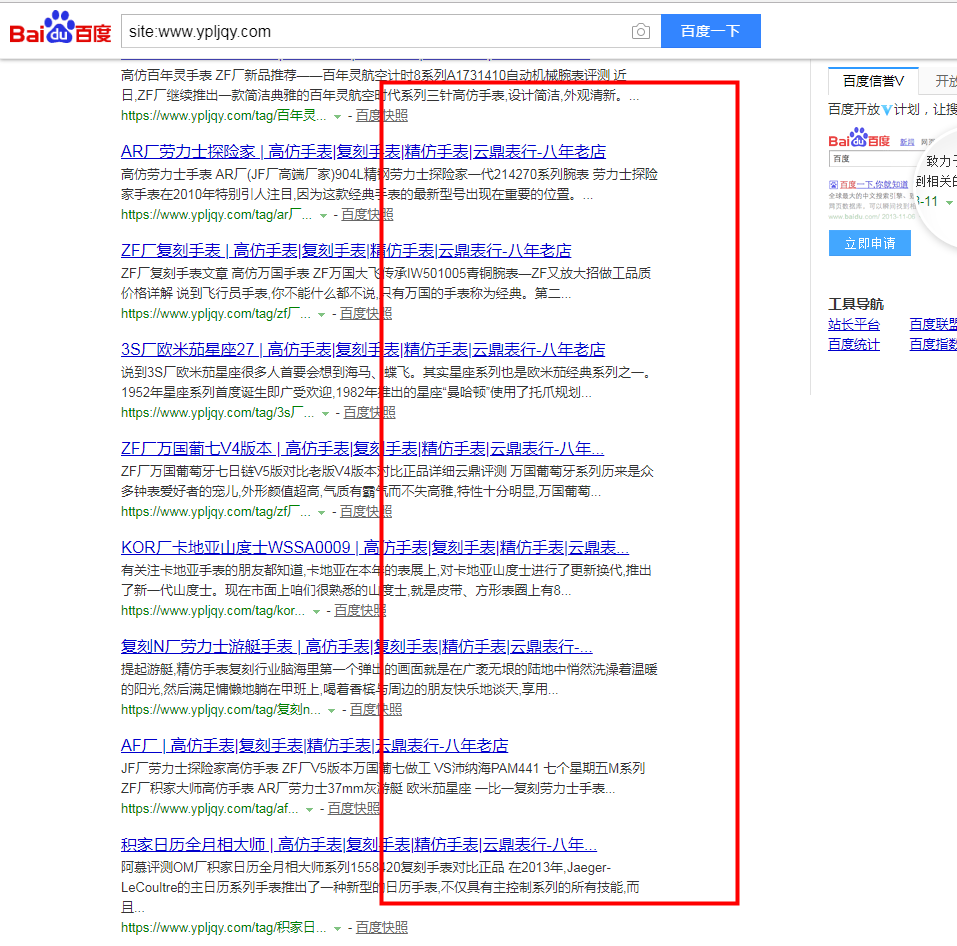Expand dropdown arrow next to tag/ar厂 URL
957x946 pixels.
point(323,215)
